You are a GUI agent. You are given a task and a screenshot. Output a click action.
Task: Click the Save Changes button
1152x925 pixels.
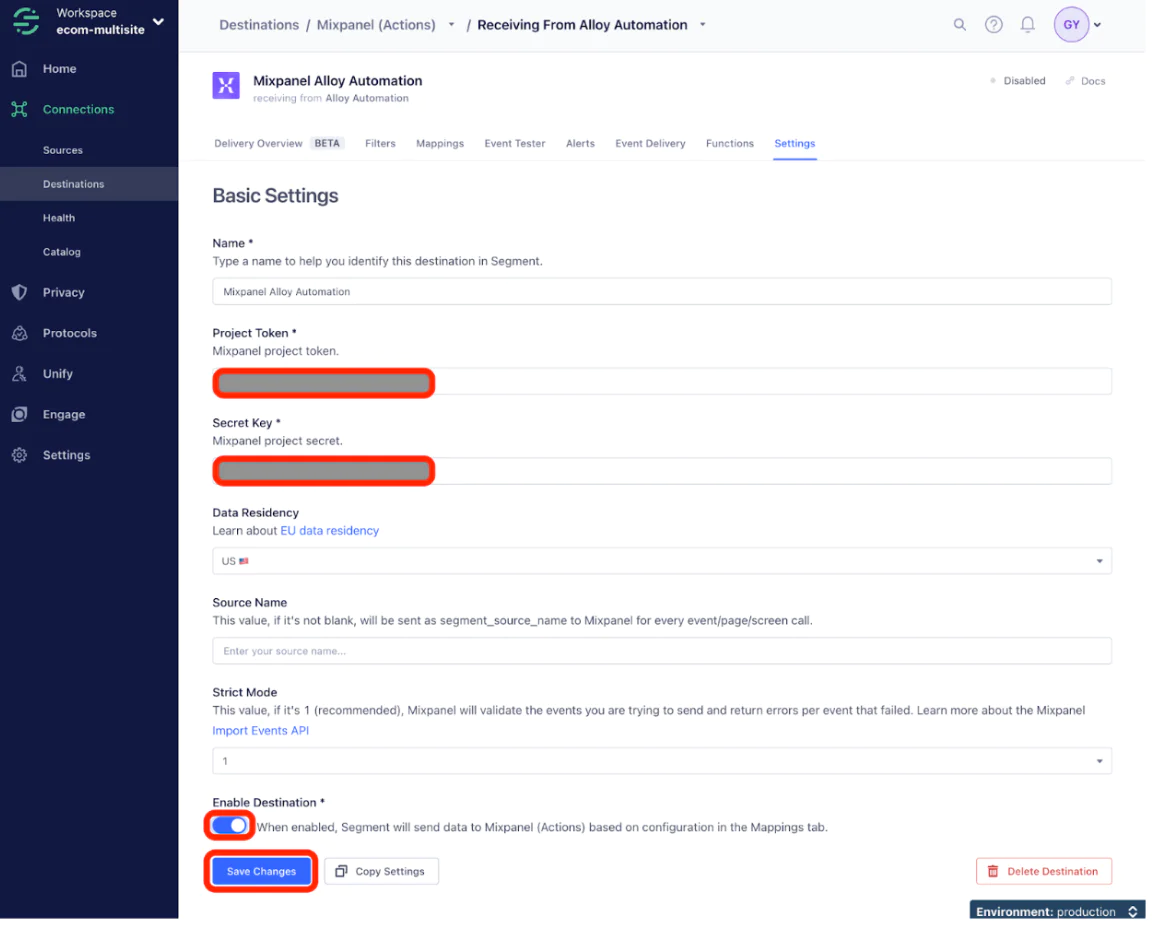click(x=261, y=871)
